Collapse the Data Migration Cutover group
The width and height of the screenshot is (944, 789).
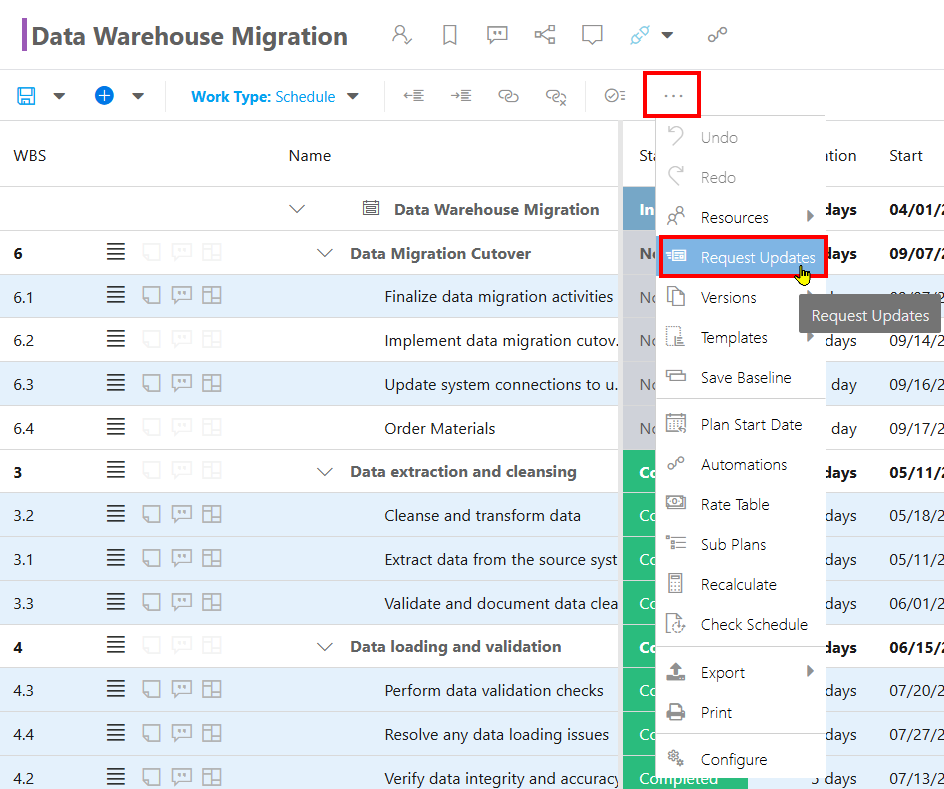[325, 253]
